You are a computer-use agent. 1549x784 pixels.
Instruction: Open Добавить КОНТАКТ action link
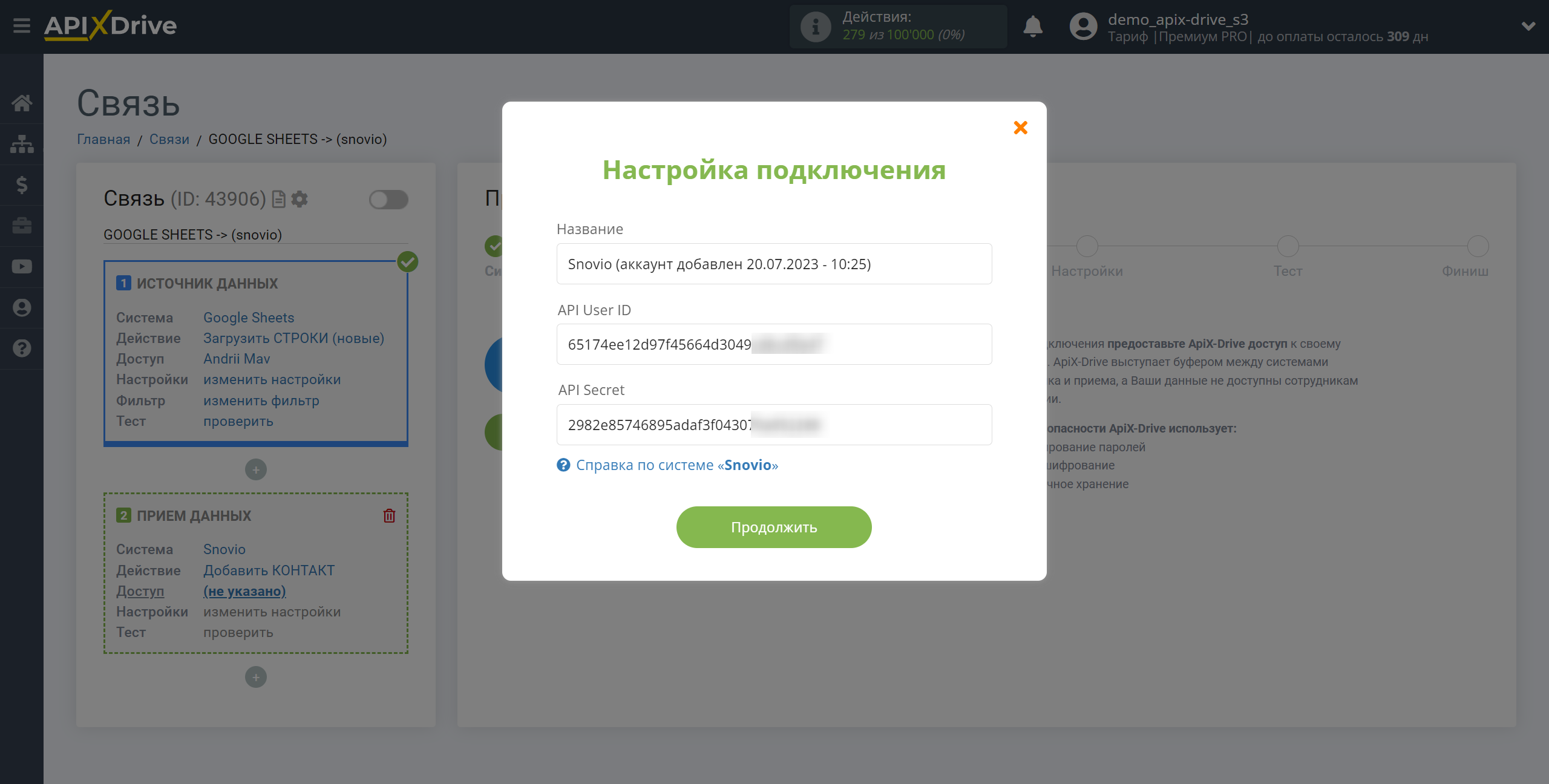click(x=269, y=570)
